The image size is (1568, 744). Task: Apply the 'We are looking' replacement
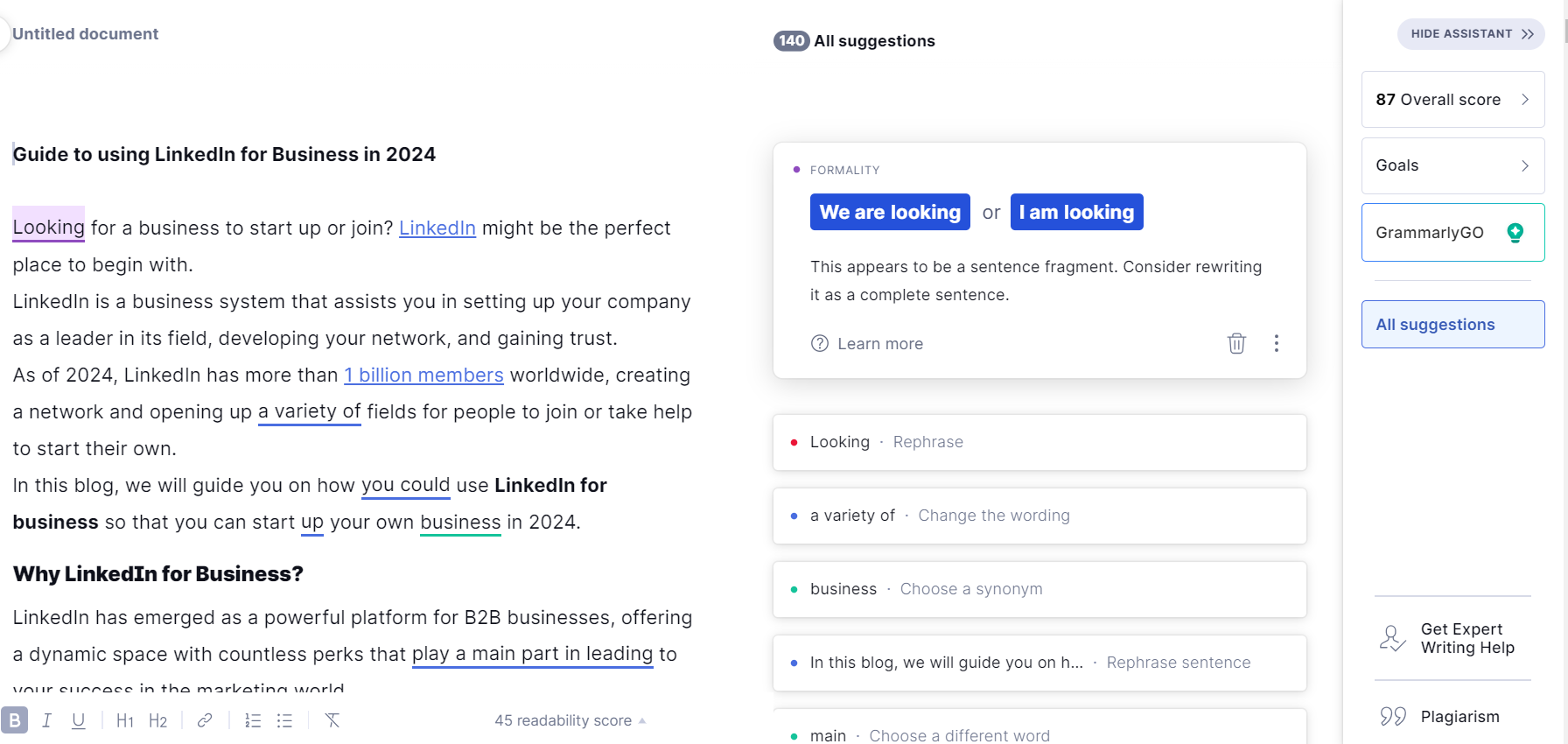coord(890,212)
